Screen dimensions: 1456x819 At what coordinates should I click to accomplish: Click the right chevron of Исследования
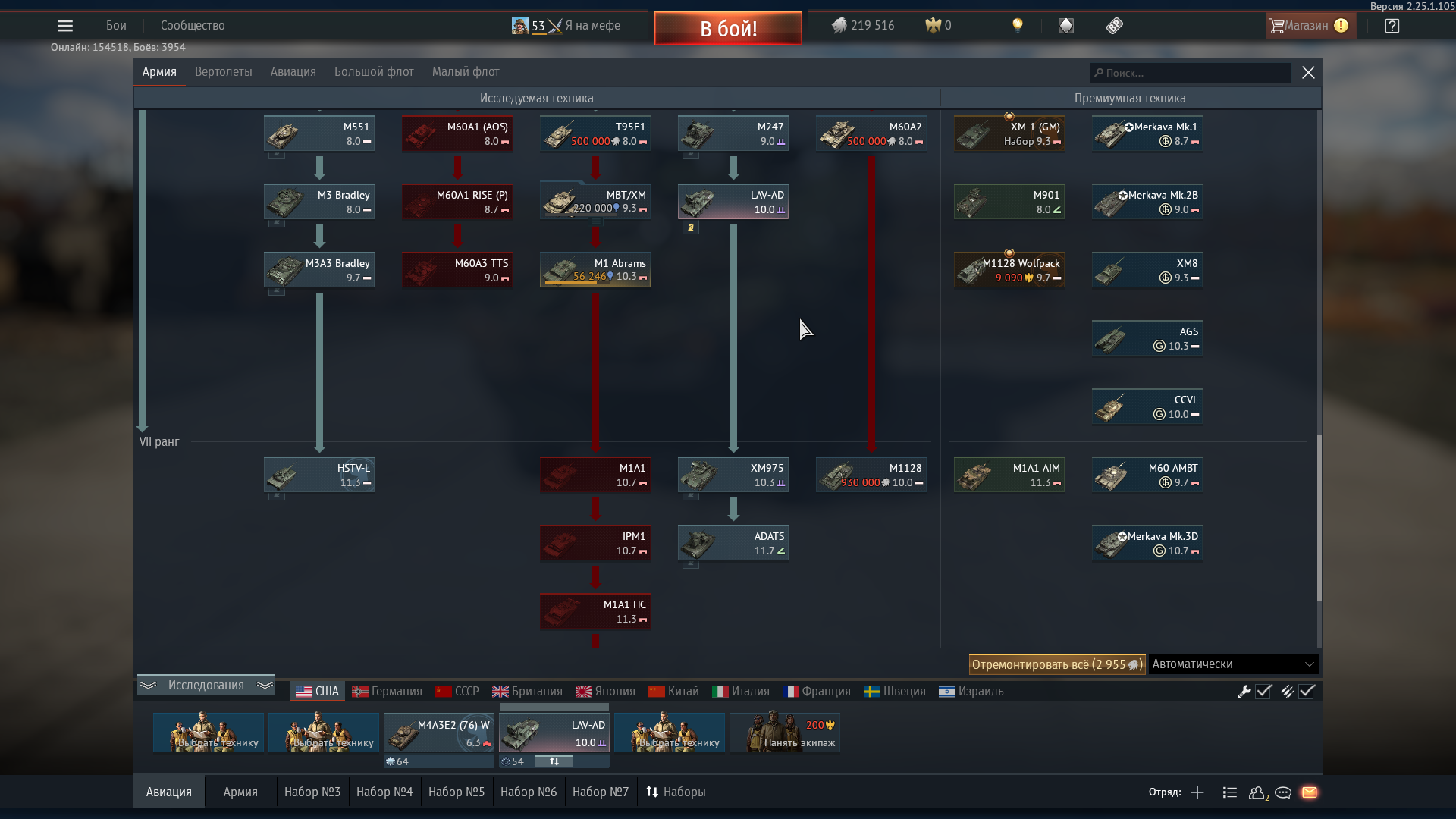[x=265, y=686]
